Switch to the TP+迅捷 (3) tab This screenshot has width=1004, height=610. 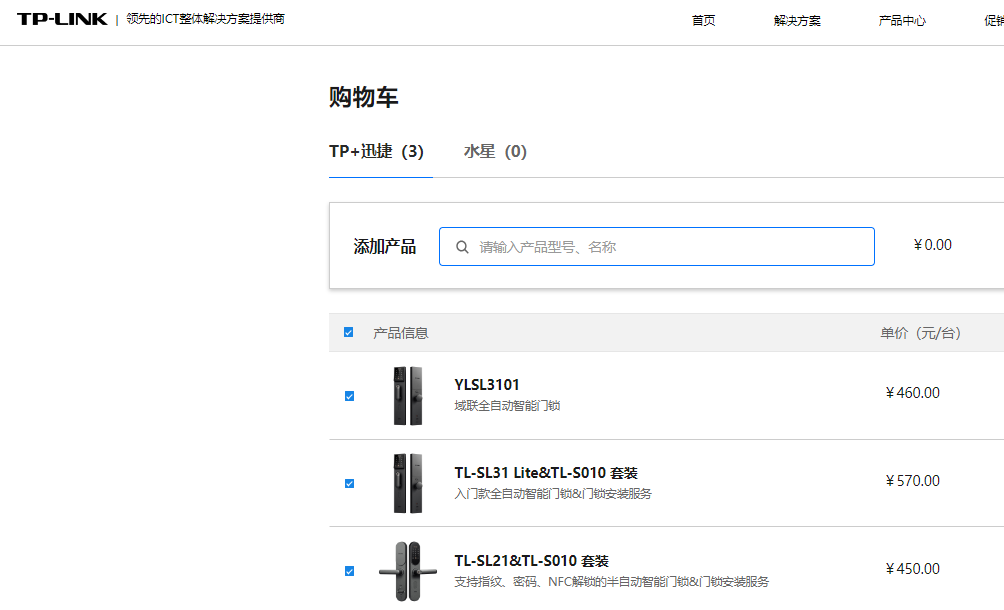click(x=376, y=152)
